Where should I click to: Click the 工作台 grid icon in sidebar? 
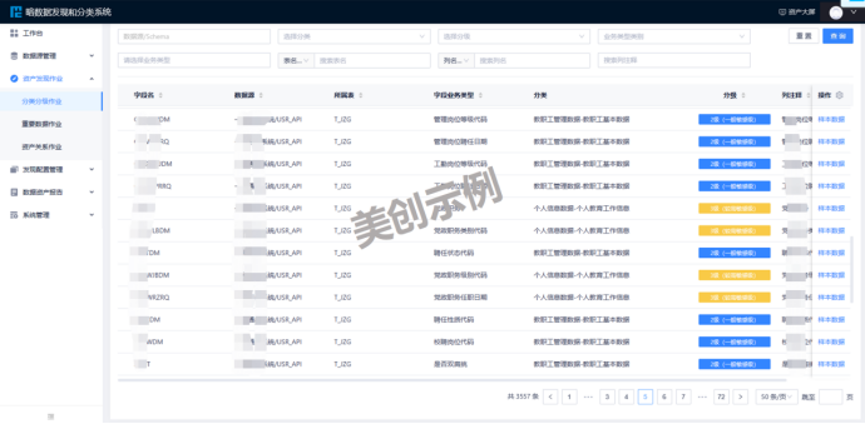pos(14,34)
